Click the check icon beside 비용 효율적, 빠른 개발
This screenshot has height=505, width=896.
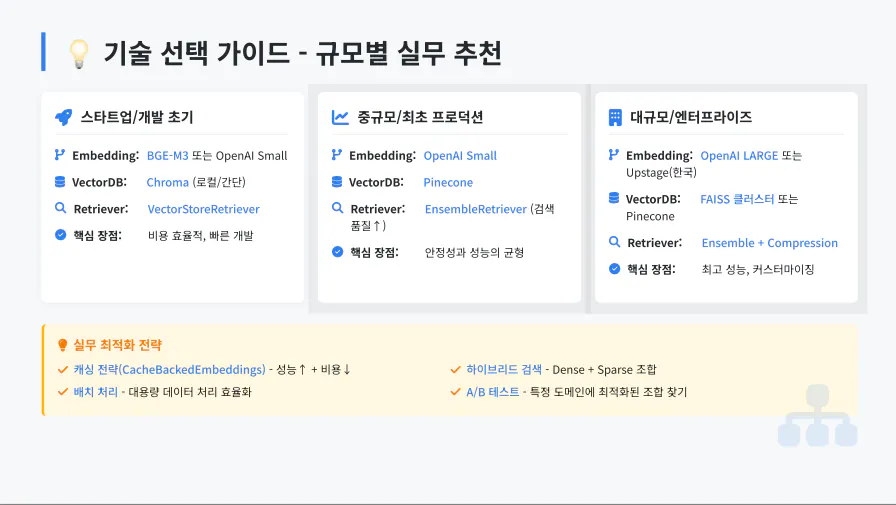click(61, 235)
